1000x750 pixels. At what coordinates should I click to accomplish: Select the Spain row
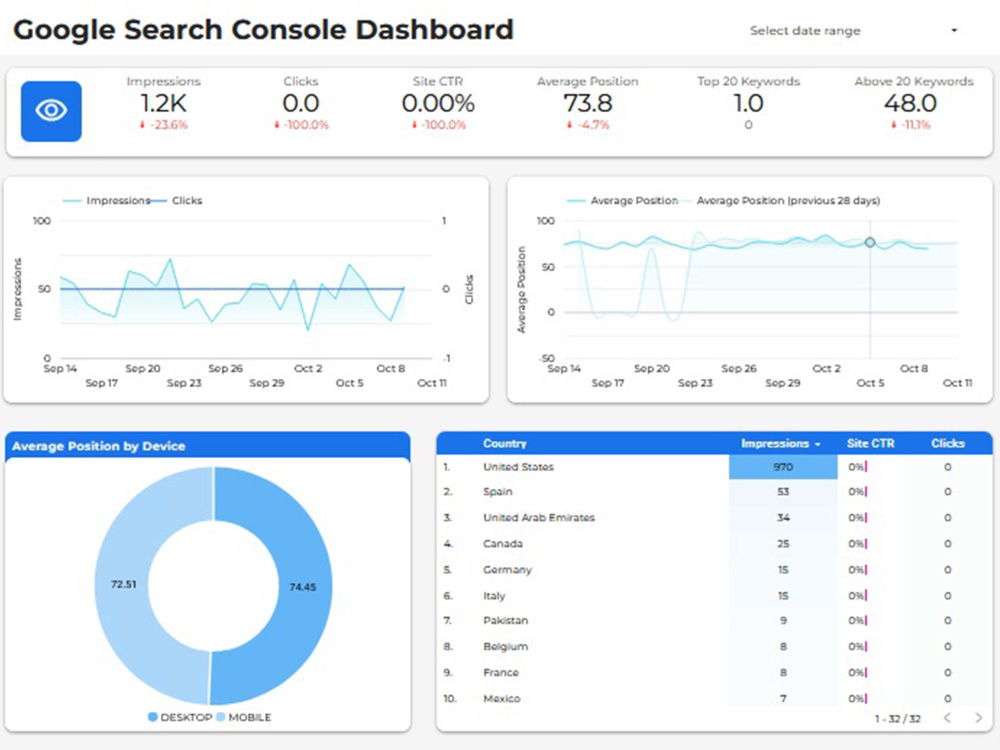[x=714, y=492]
